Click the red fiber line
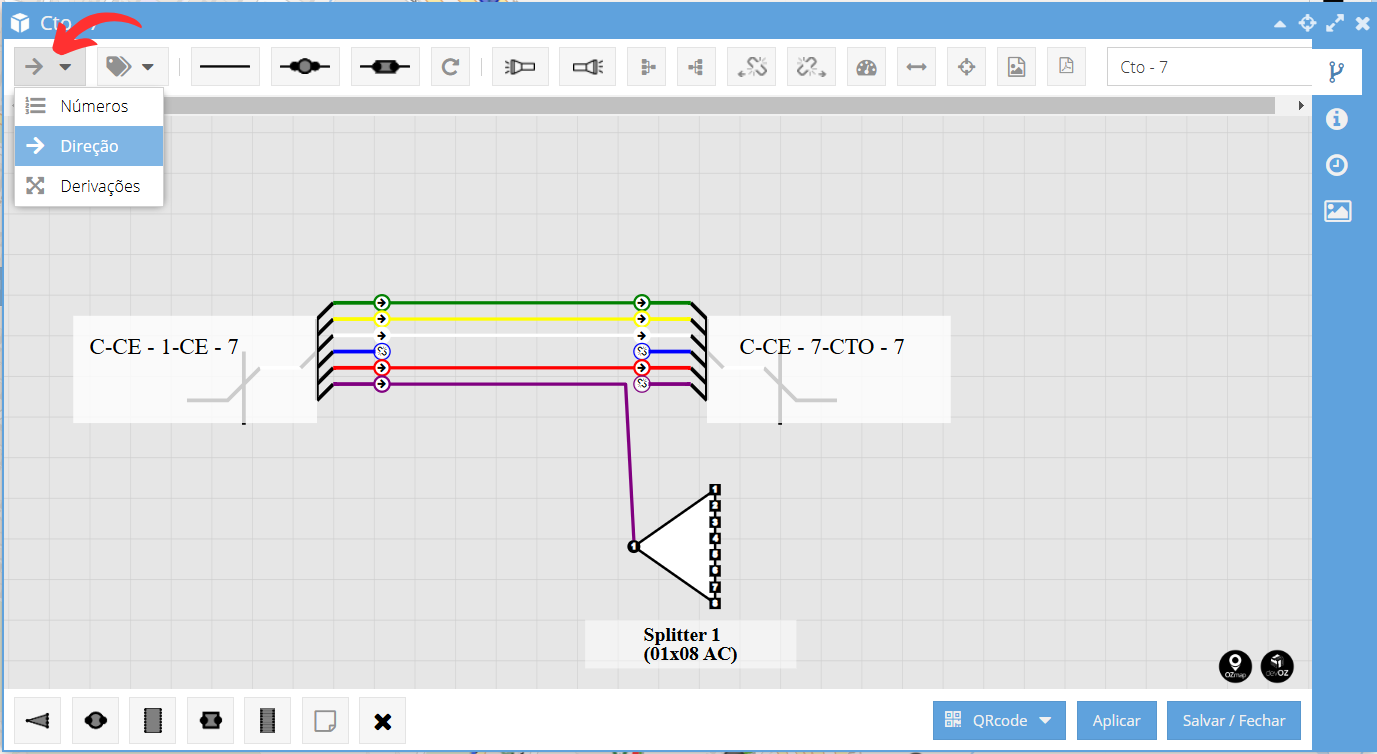This screenshot has width=1377, height=754. pos(510,367)
